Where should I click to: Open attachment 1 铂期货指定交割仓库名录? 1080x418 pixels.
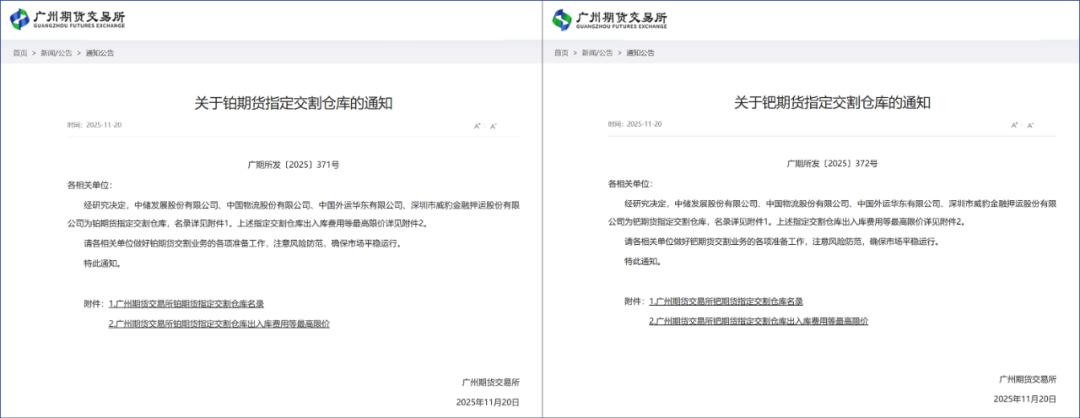coord(187,304)
